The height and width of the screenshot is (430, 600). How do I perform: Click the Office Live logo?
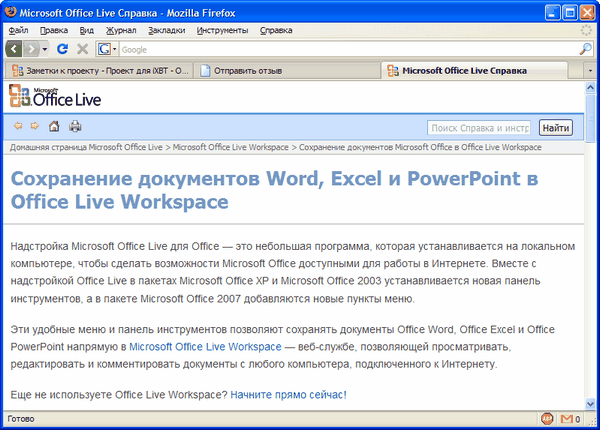(55, 96)
